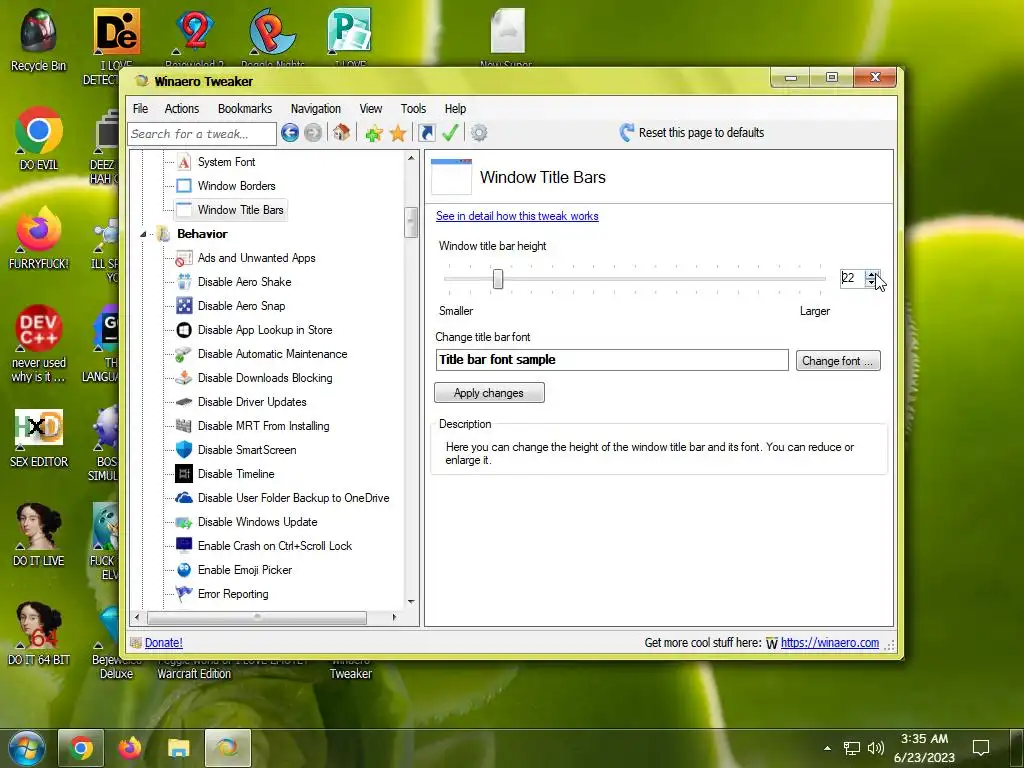Open Disable Downloads Blocking tweak
This screenshot has width=1024, height=768.
pyautogui.click(x=265, y=378)
